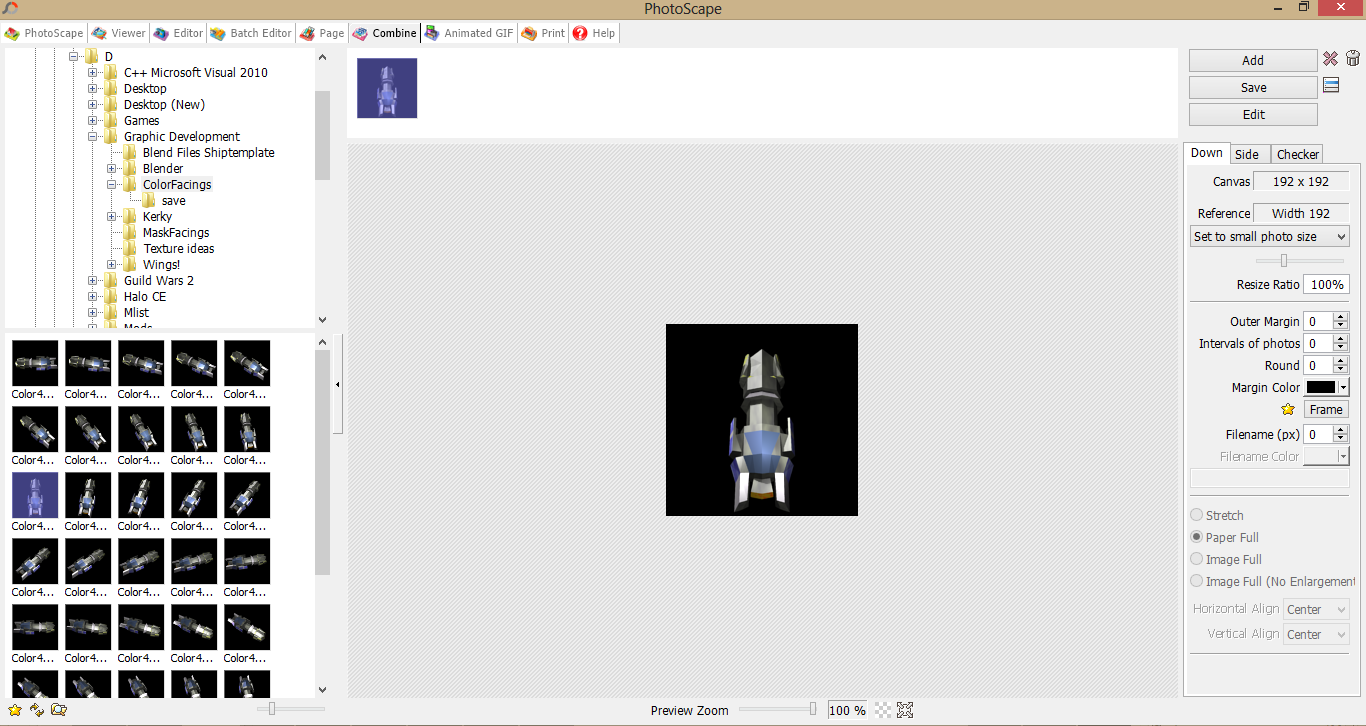Screen dimensions: 1366x726
Task: Select the C++ Microsoft Visual 2010 folder
Action: coord(196,72)
